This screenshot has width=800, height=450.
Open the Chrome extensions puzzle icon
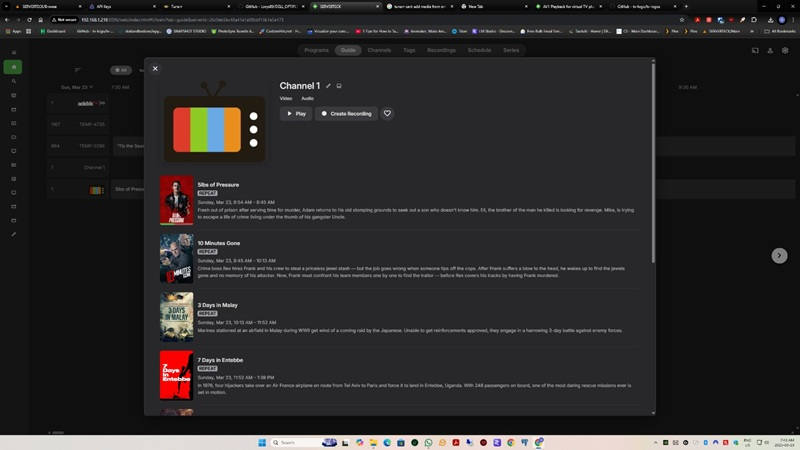tap(754, 20)
